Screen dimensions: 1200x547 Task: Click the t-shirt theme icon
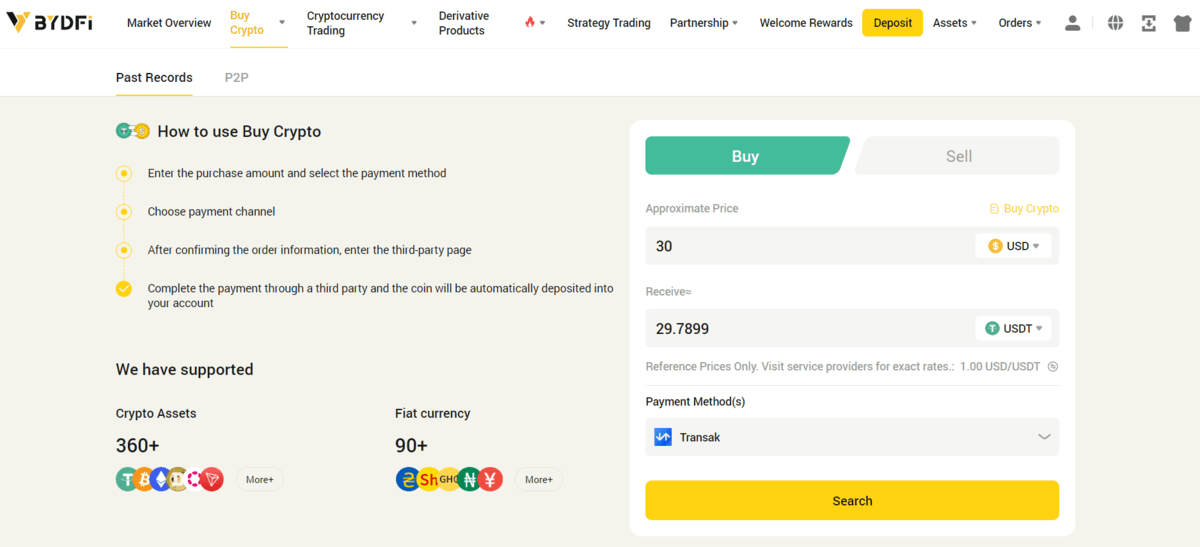click(x=1179, y=23)
